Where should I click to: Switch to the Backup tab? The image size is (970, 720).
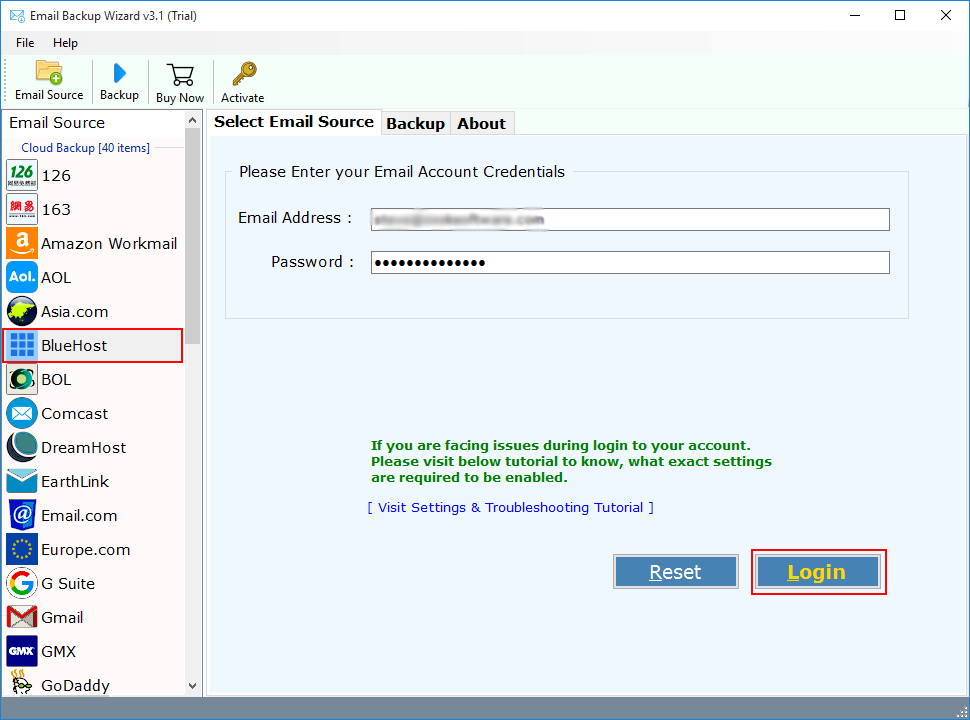pyautogui.click(x=415, y=124)
